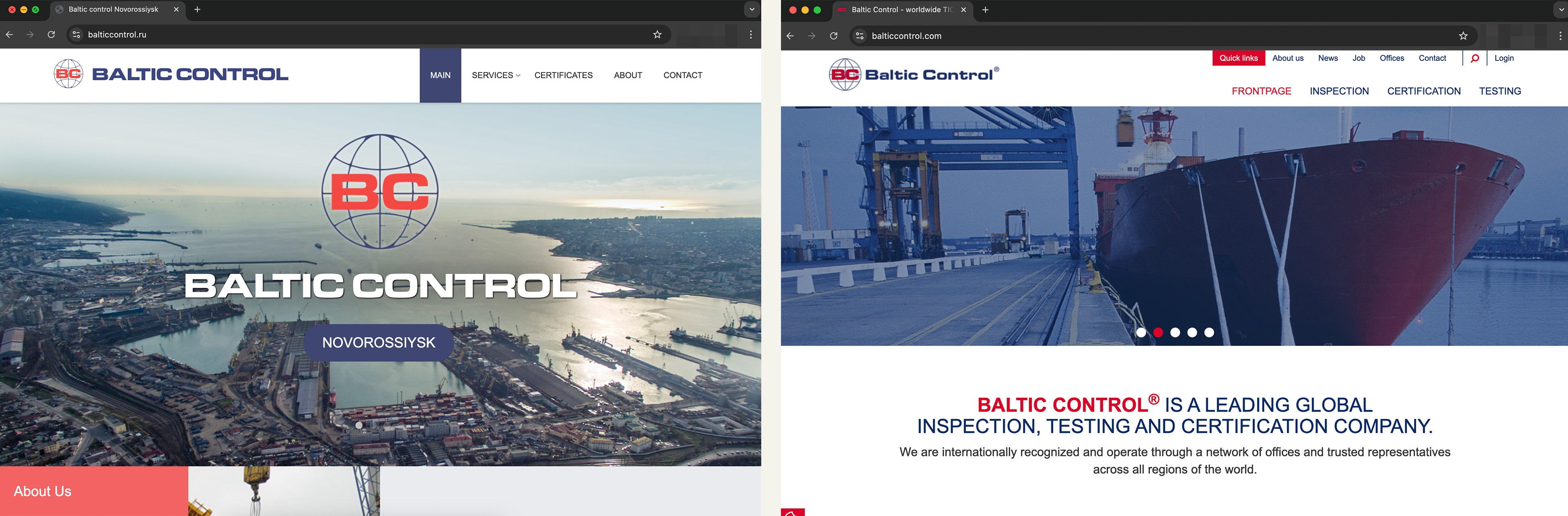Open new tab in balticcontrol.ru window
This screenshot has height=516, width=1568.
tap(197, 9)
